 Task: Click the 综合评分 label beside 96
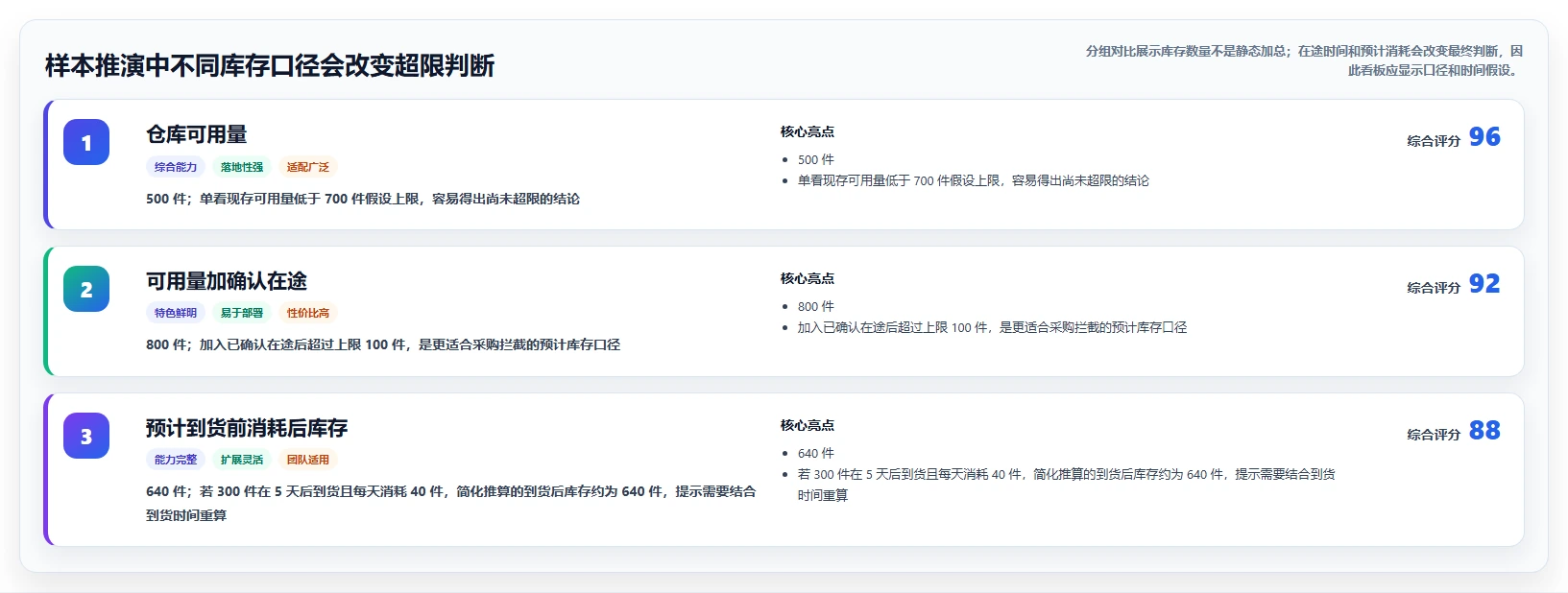point(1434,141)
